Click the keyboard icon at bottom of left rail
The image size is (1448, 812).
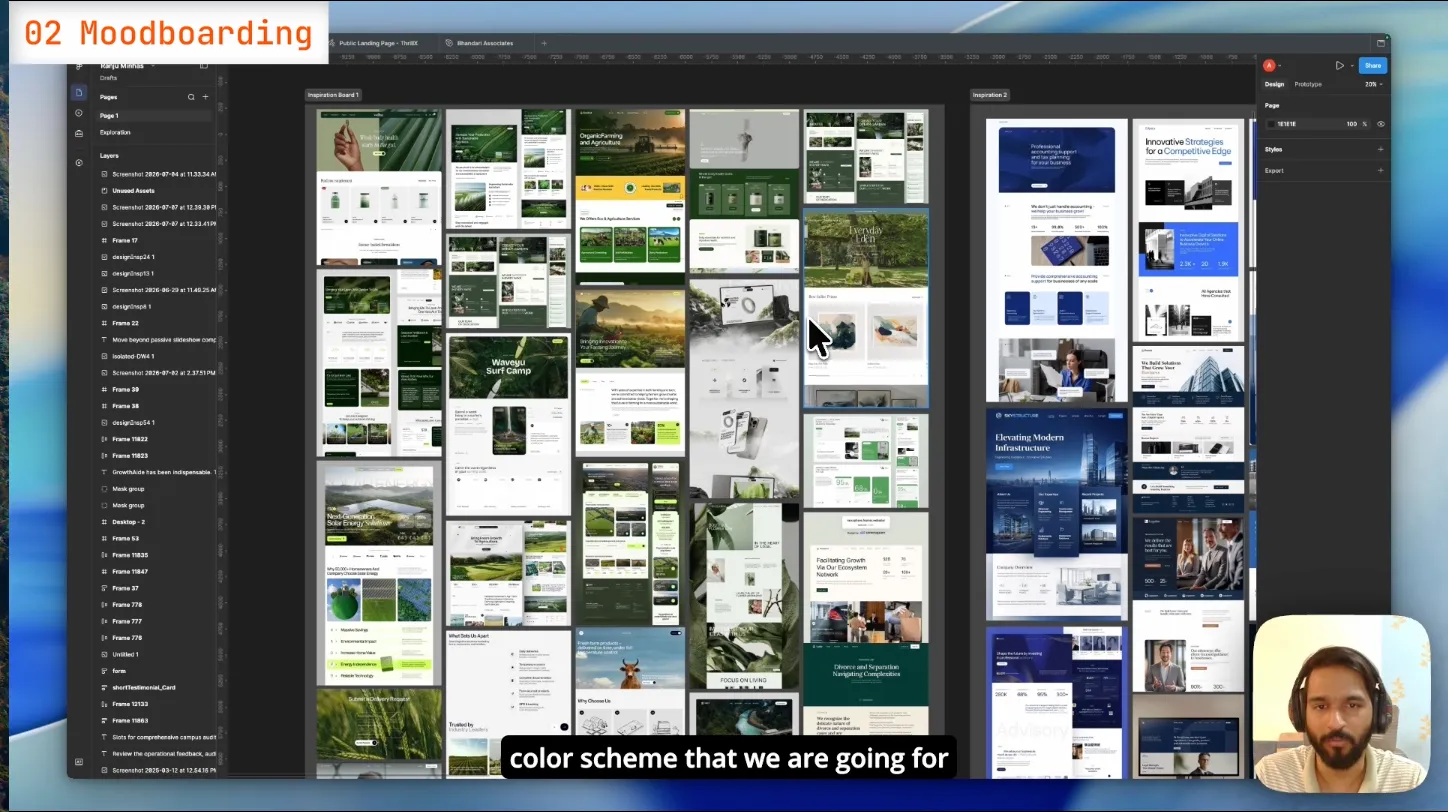[79, 763]
